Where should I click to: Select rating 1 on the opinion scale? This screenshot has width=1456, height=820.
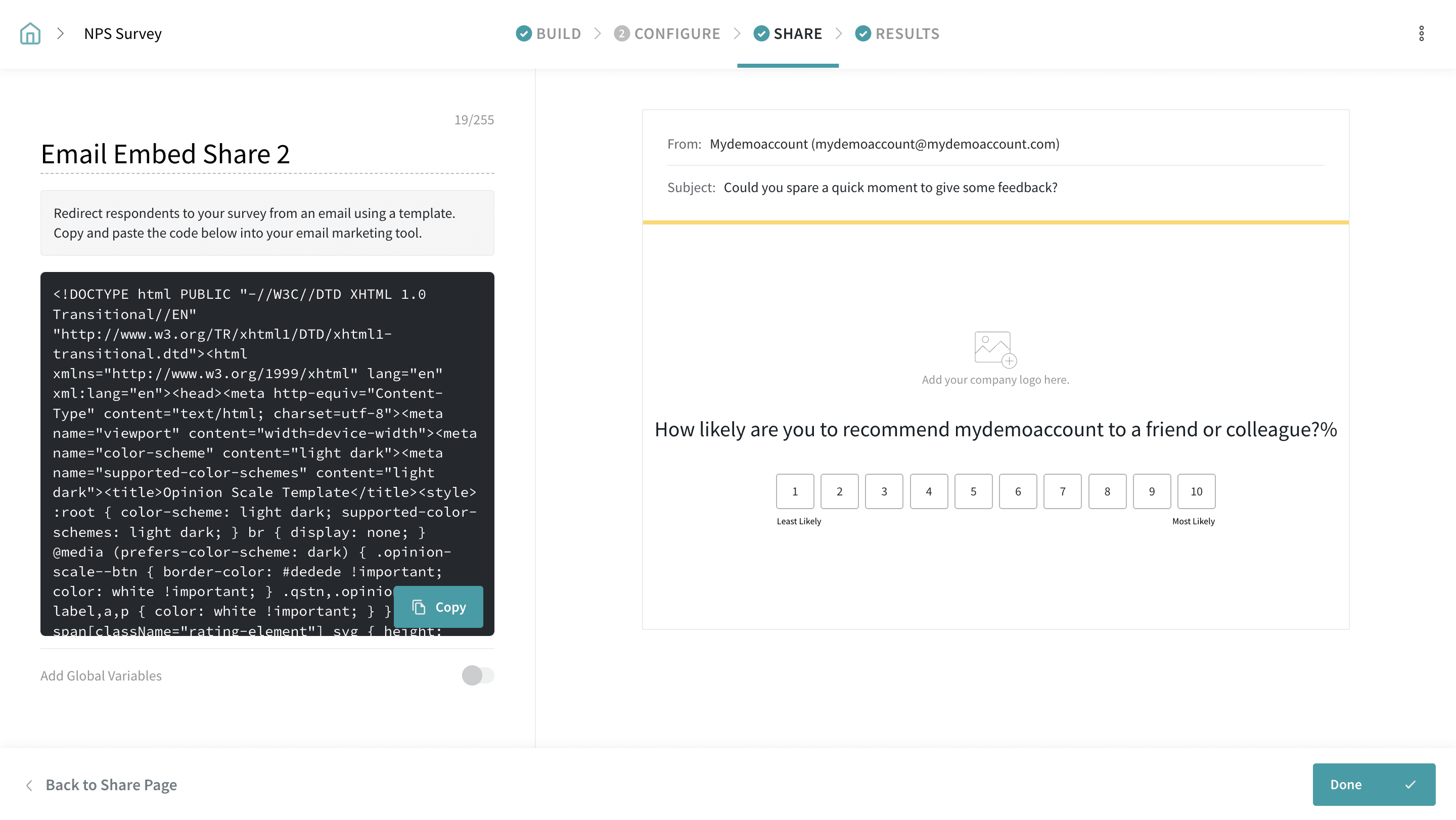[795, 491]
